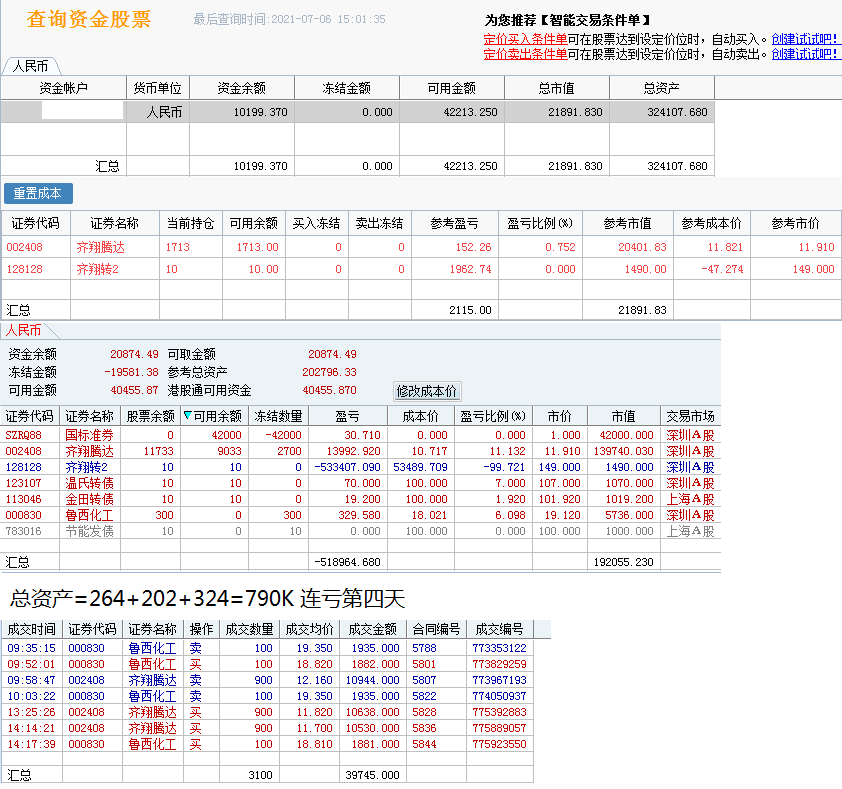
Task: Select 可用金额 42213.250 in the RMB account row
Action: coord(470,112)
